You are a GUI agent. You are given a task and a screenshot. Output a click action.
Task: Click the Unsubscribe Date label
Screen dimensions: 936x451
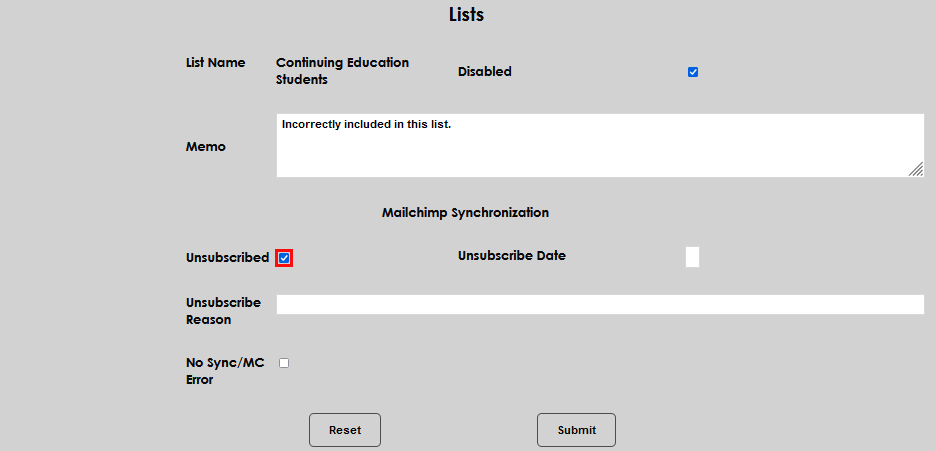point(511,256)
